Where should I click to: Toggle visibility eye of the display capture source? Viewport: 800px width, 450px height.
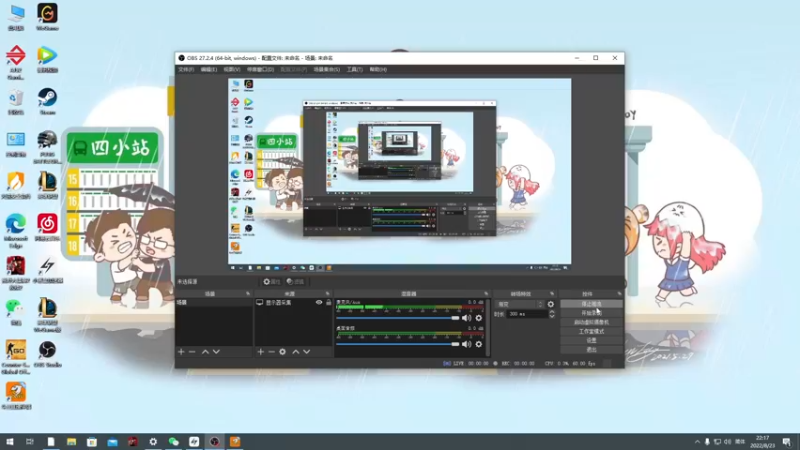pos(319,303)
